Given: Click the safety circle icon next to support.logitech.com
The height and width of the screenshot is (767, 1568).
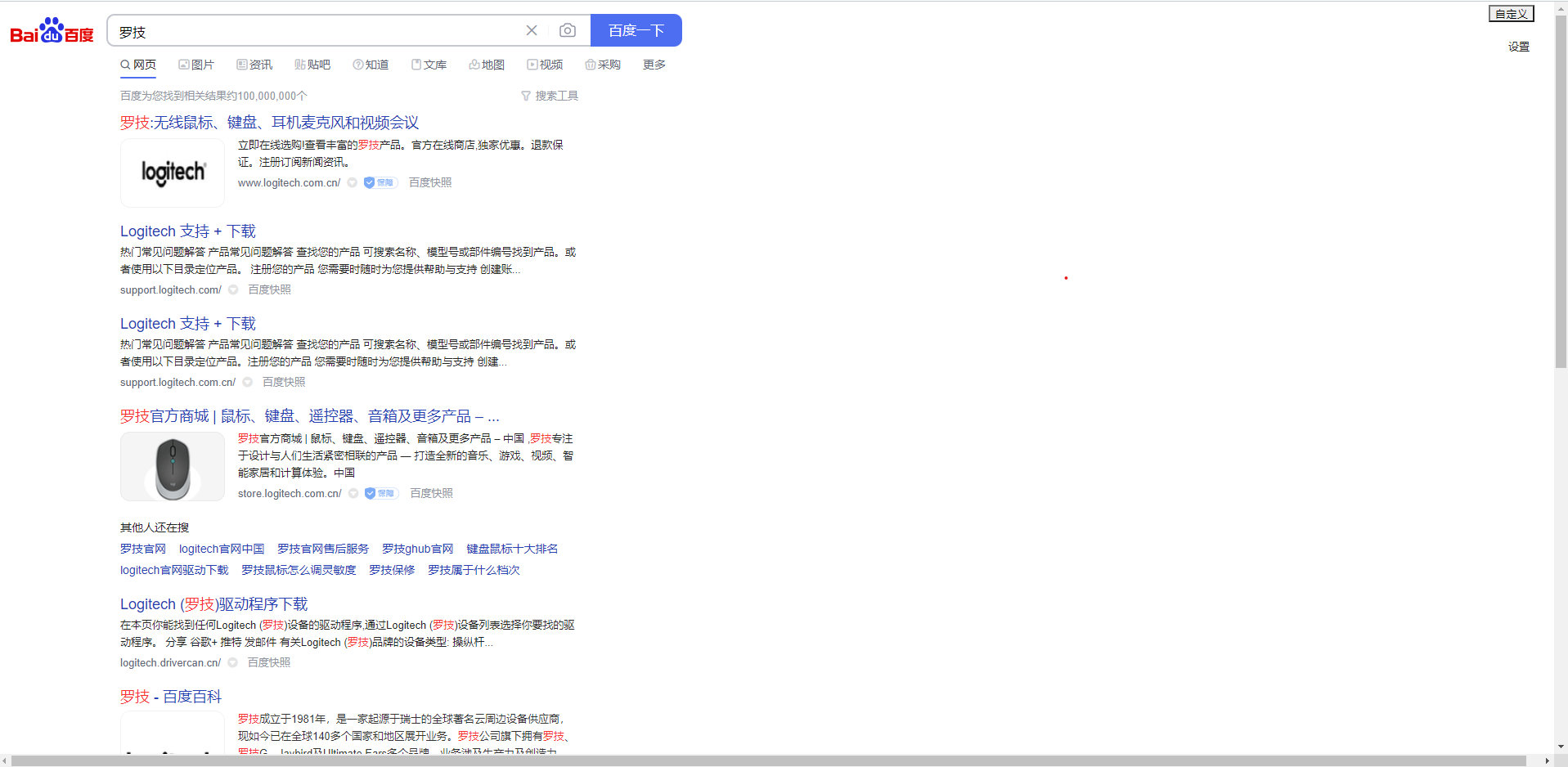Looking at the screenshot, I should pyautogui.click(x=232, y=289).
